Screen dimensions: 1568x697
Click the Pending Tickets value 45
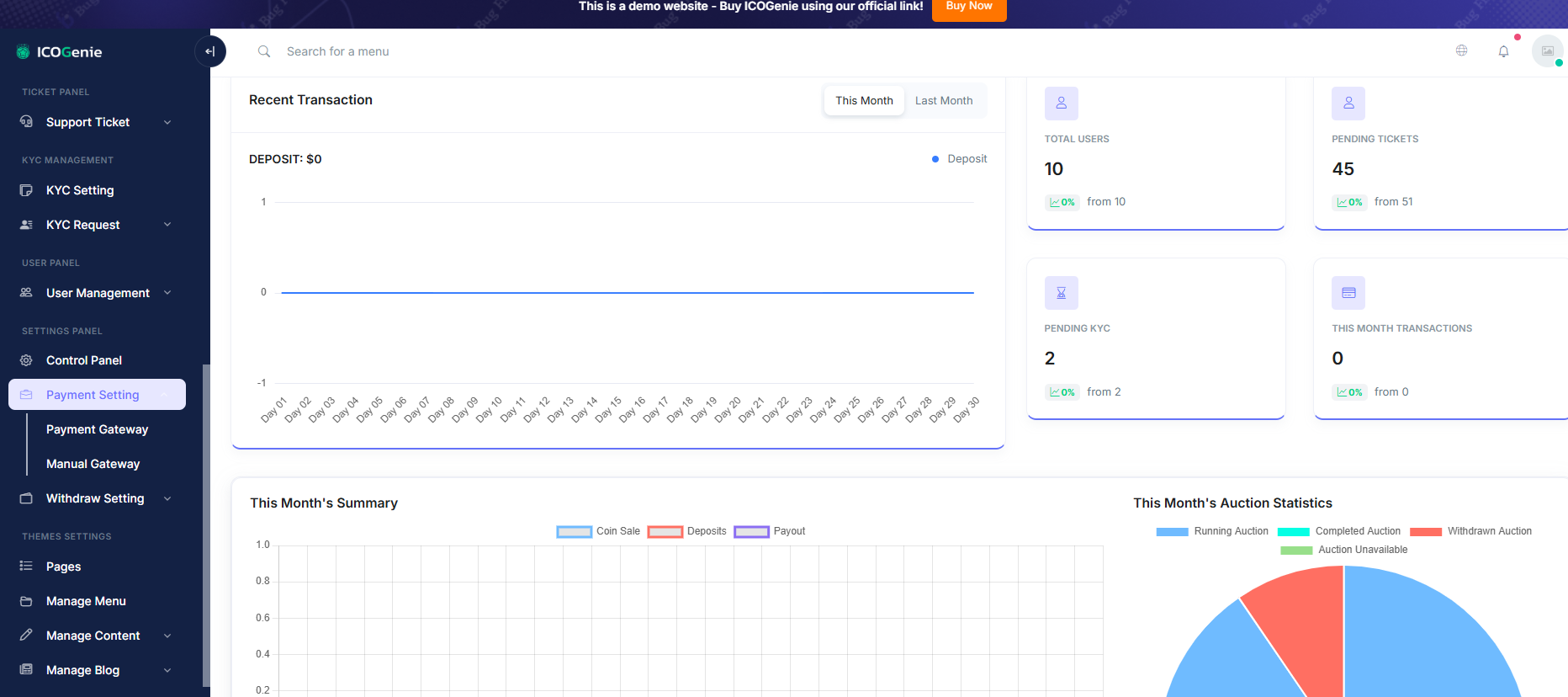[x=1343, y=169]
